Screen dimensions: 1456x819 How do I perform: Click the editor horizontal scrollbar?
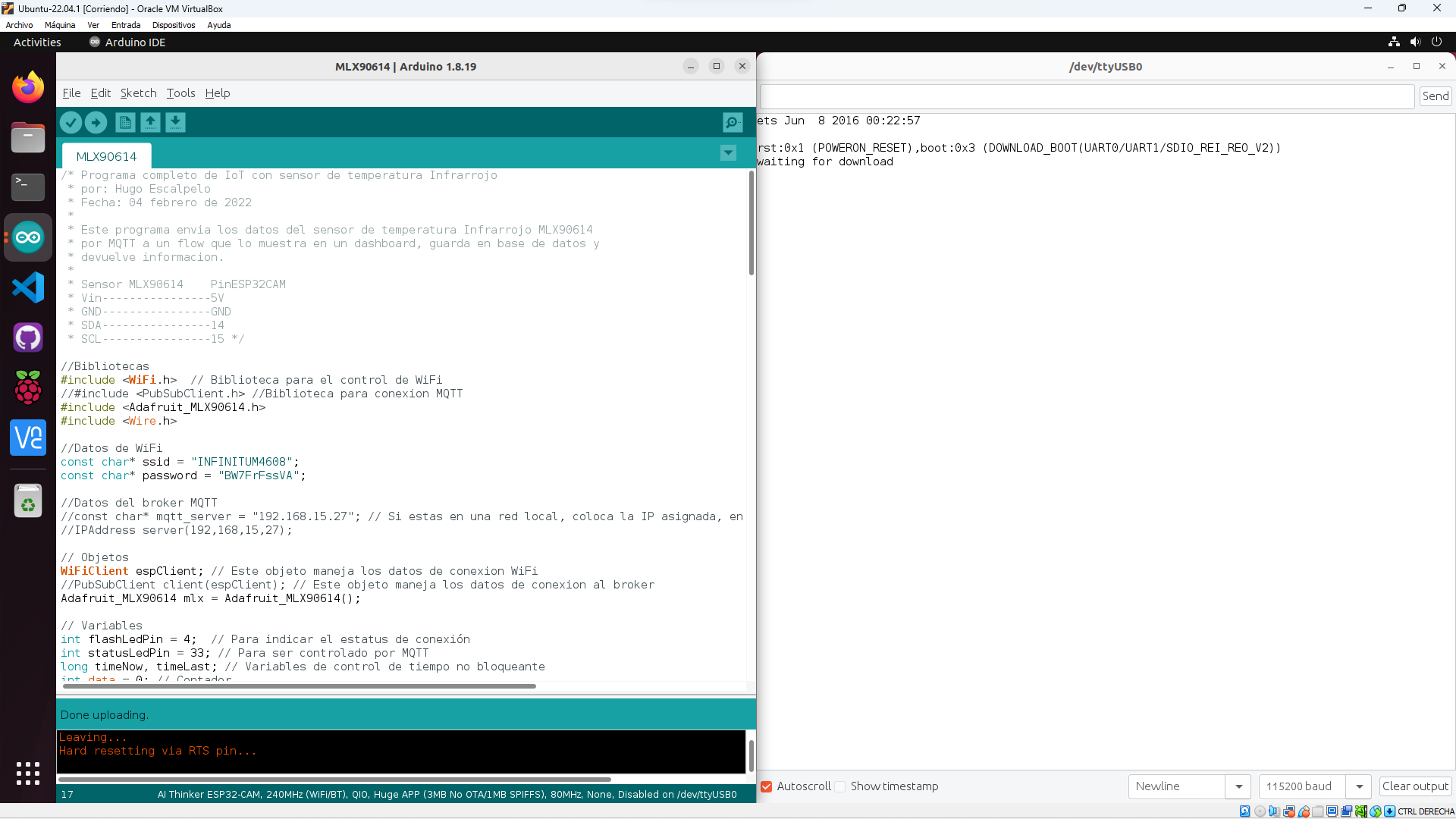click(x=300, y=686)
